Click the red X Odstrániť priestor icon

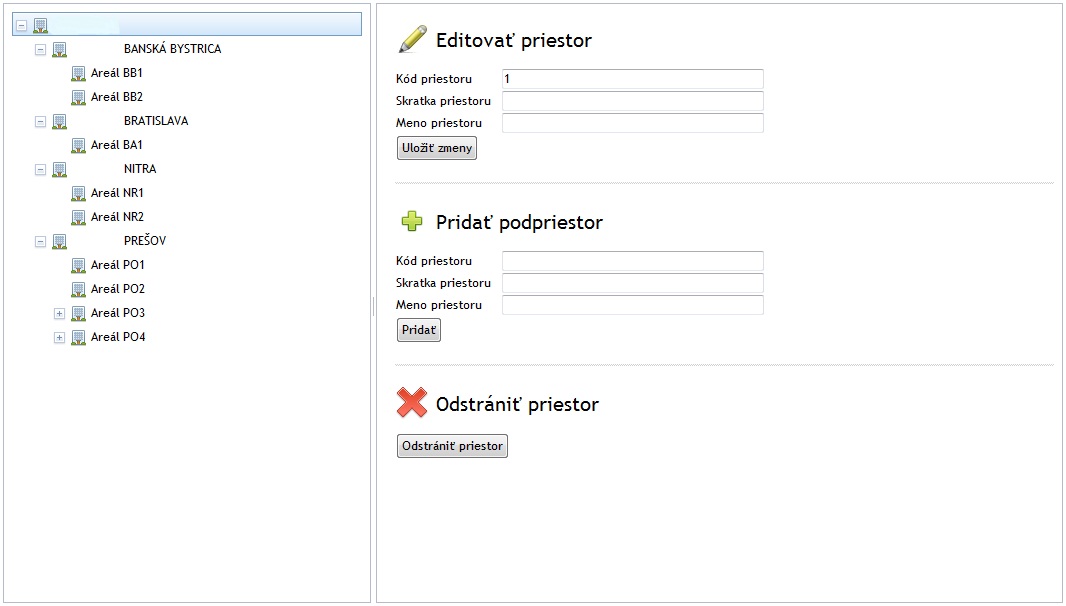pyautogui.click(x=412, y=404)
